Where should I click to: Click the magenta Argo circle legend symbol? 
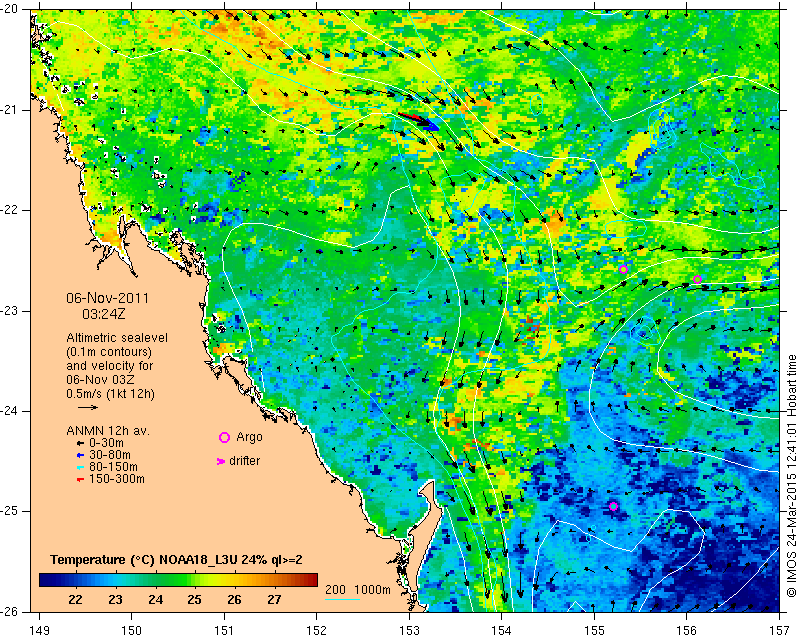[x=224, y=437]
